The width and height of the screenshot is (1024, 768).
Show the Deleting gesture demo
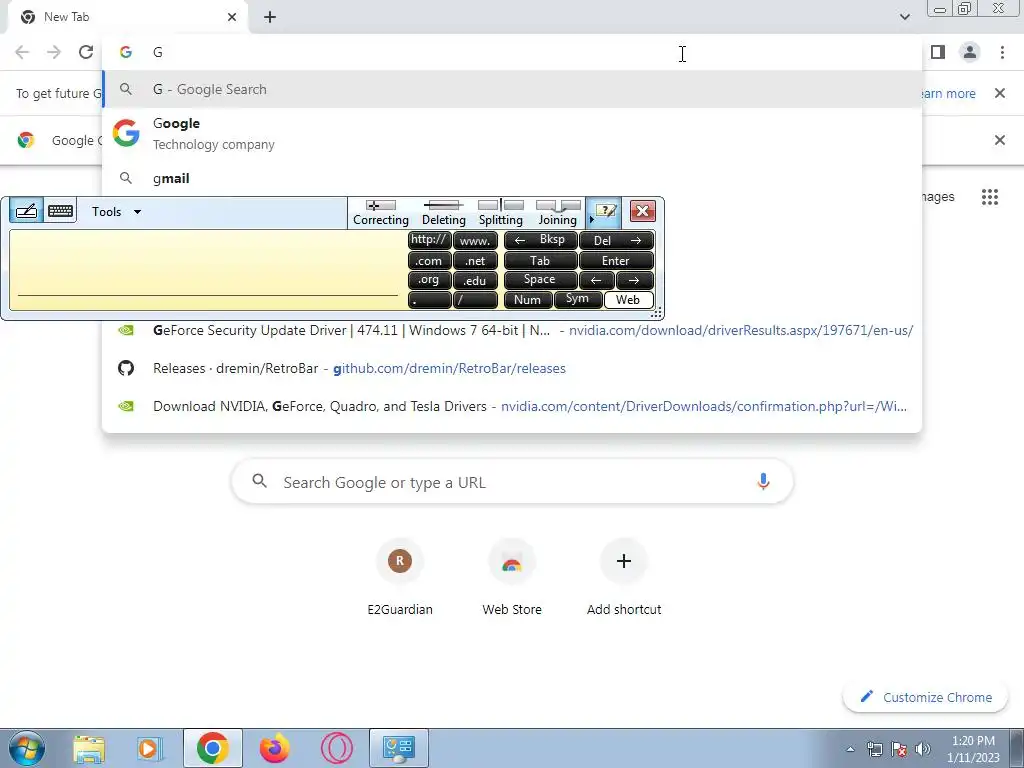(443, 213)
